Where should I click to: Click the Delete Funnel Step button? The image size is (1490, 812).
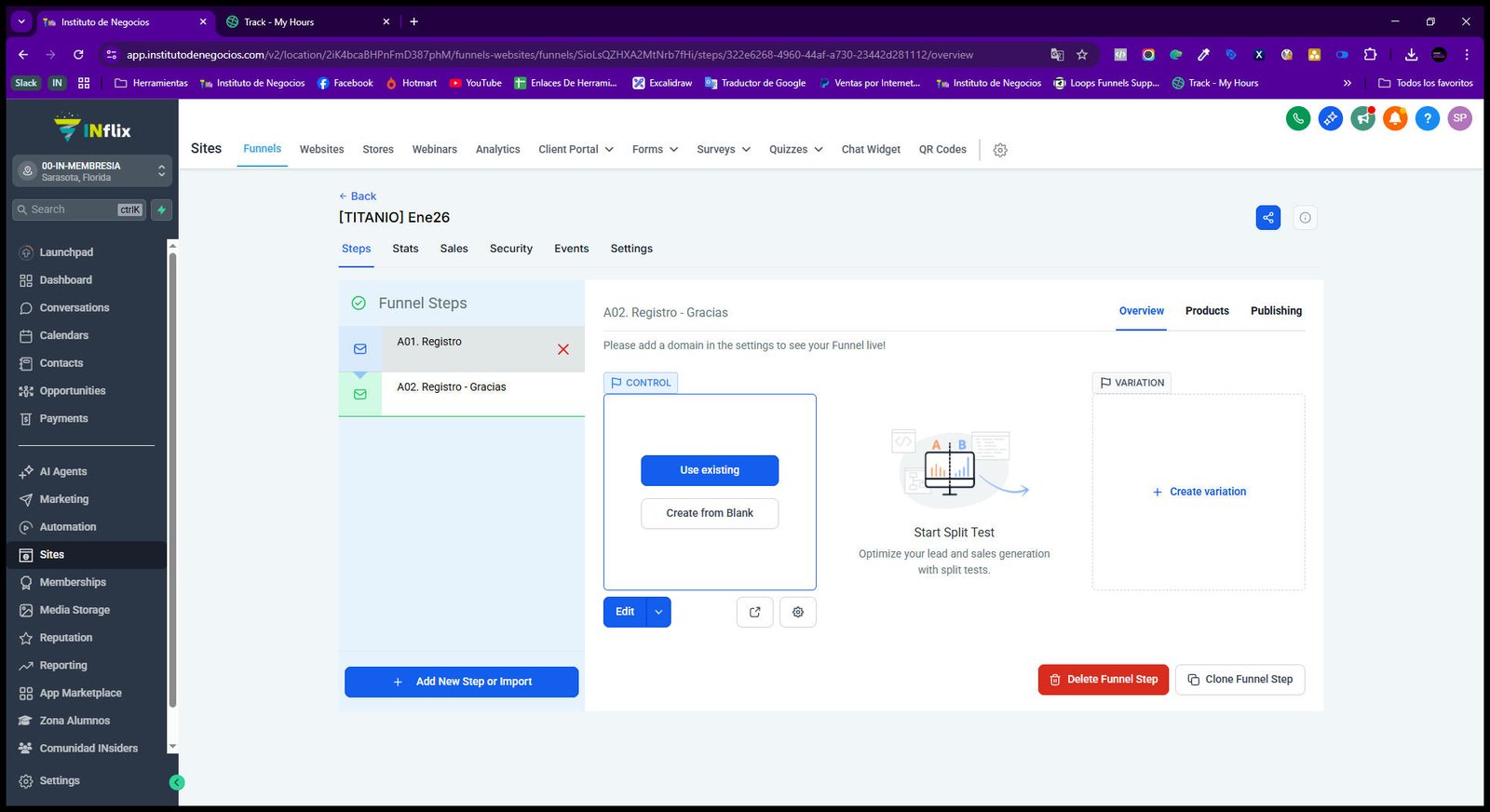point(1103,680)
